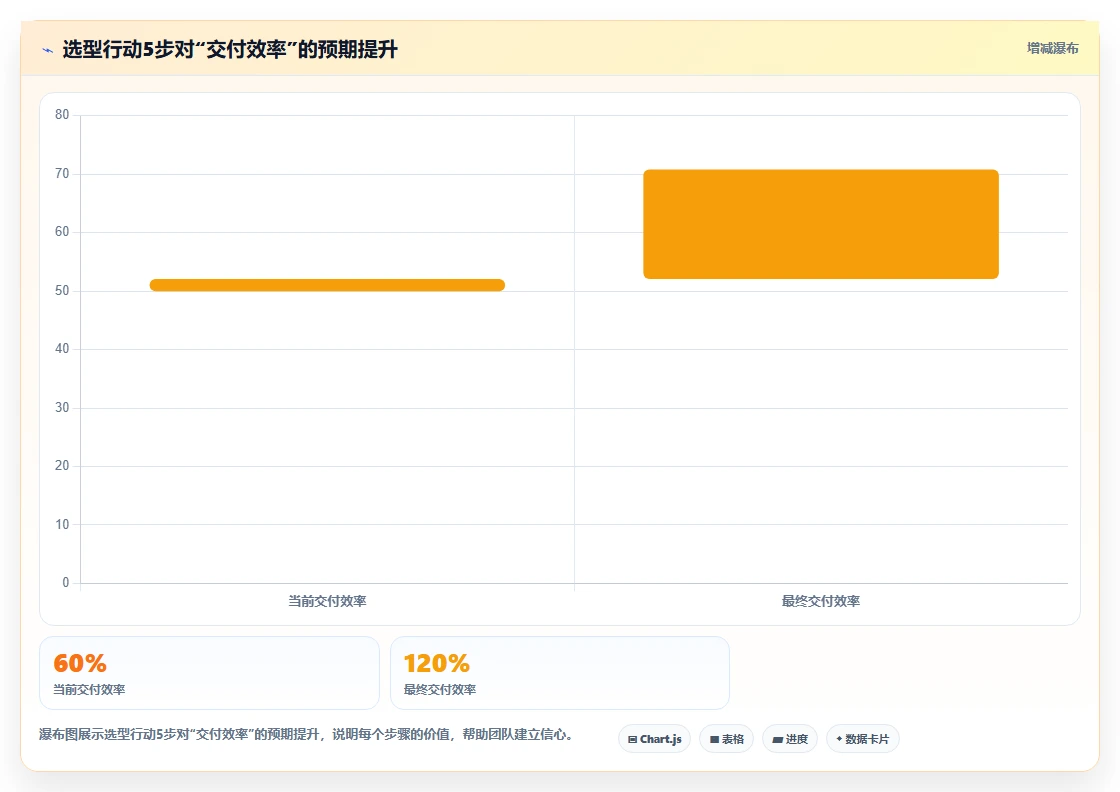
Task: Click the chart title 选型行动5步对“交付效率”的预期提升
Action: coord(230,49)
